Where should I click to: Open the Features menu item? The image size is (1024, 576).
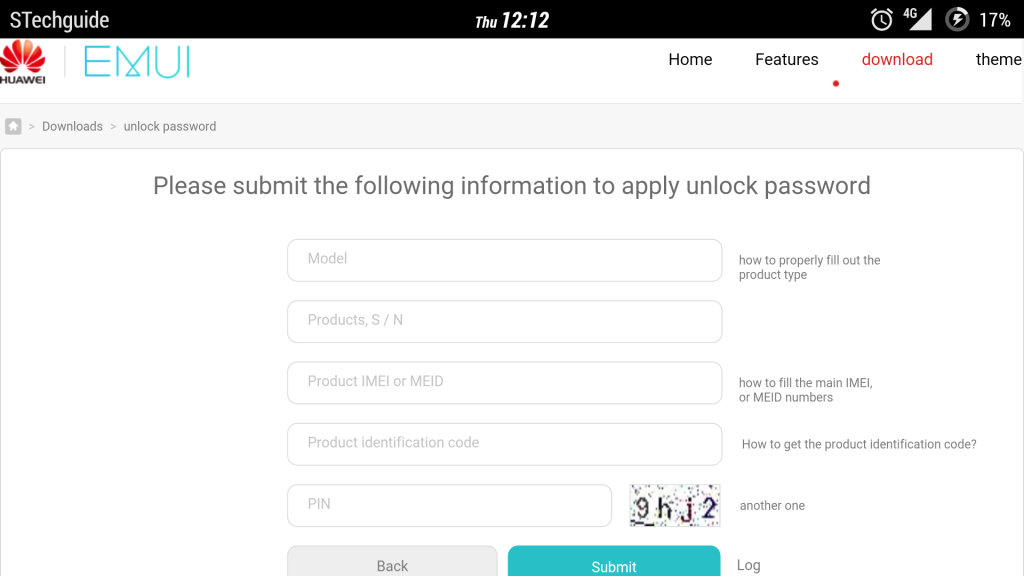coord(786,60)
